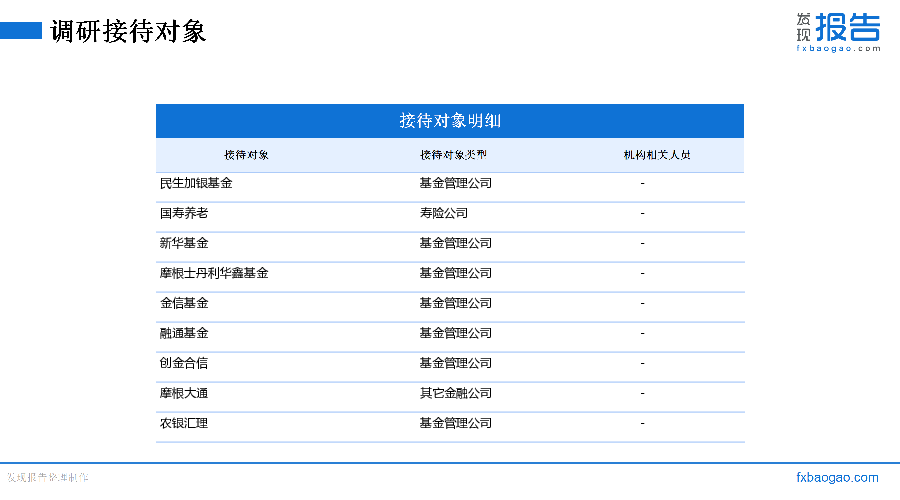Select the 创金合信 cell
The height and width of the screenshot is (500, 900).
184,363
